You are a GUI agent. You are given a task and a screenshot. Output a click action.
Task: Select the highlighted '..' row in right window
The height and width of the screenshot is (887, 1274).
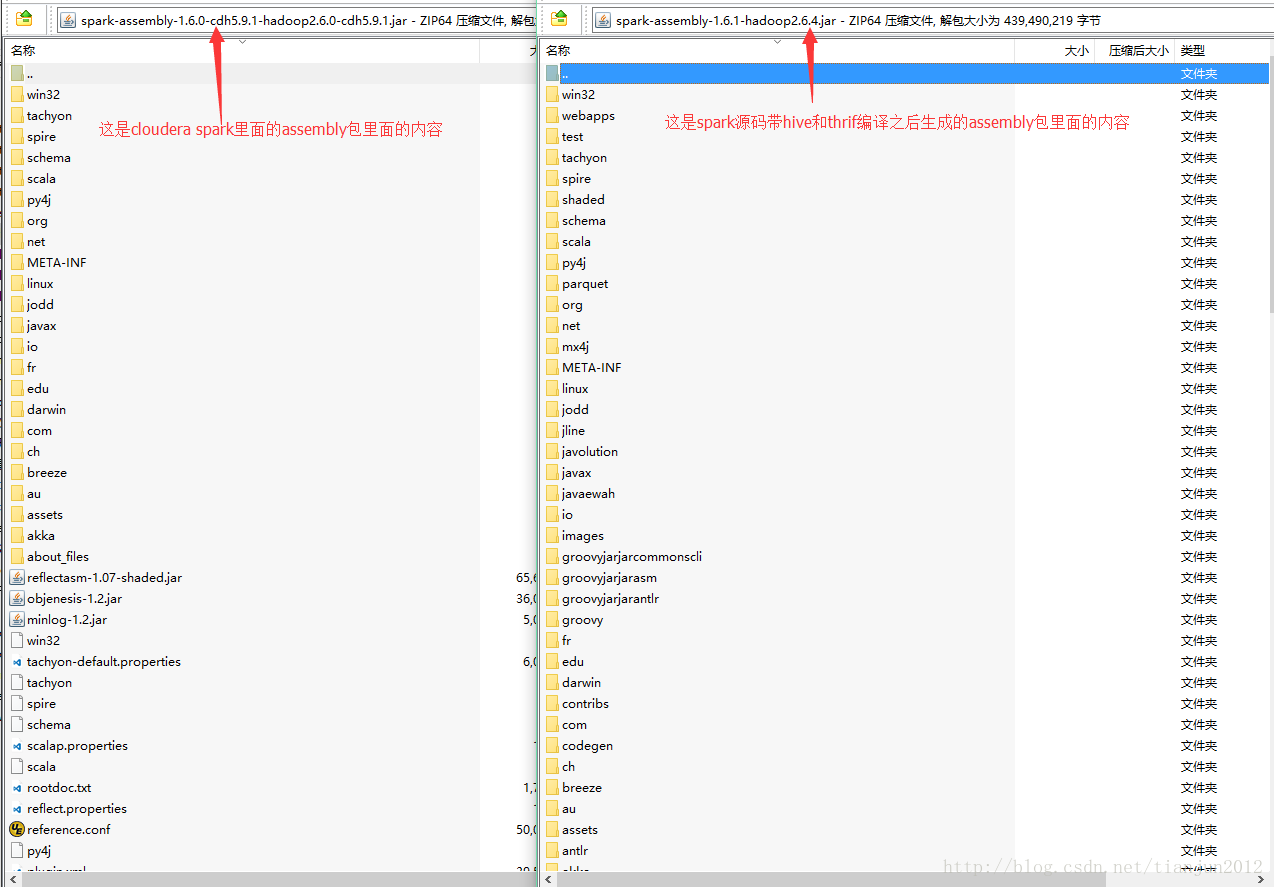tap(905, 73)
